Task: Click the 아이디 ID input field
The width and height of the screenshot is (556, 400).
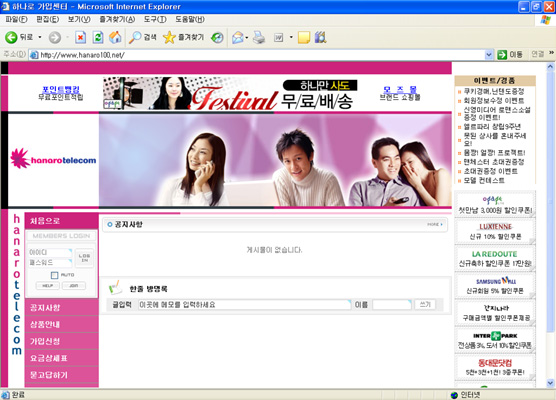Action: (50, 252)
